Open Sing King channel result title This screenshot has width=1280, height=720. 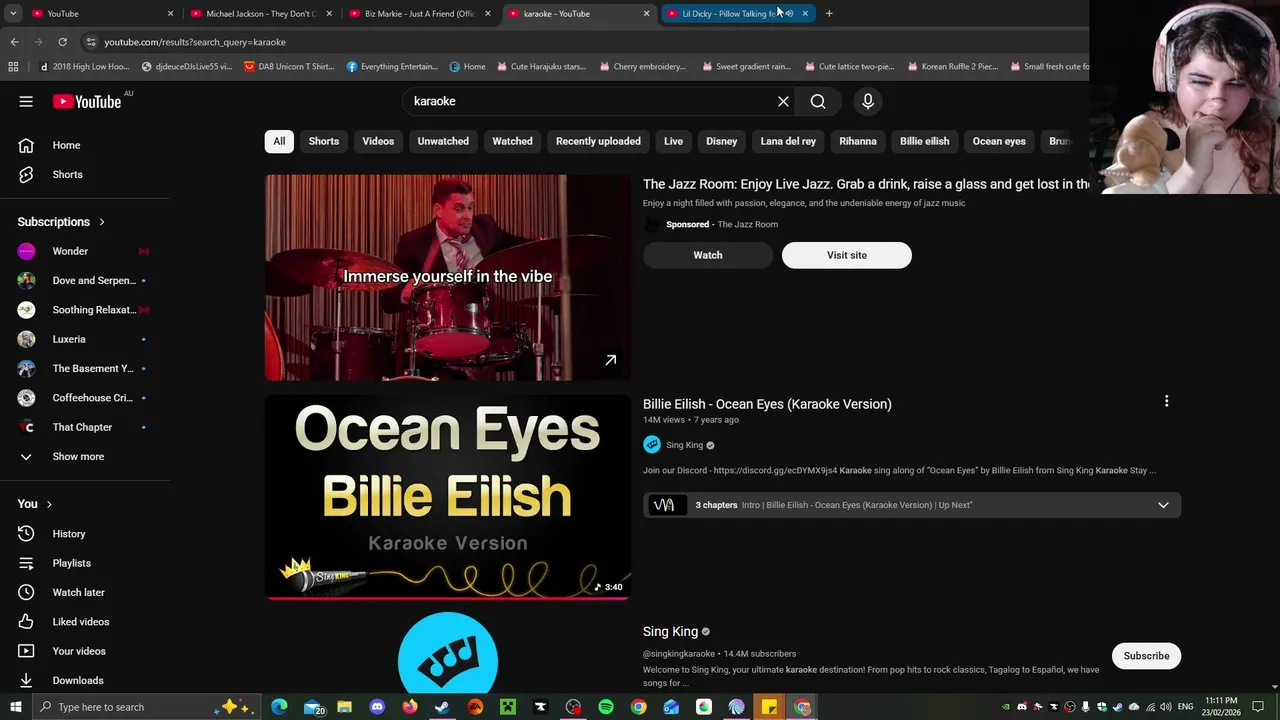pos(670,632)
